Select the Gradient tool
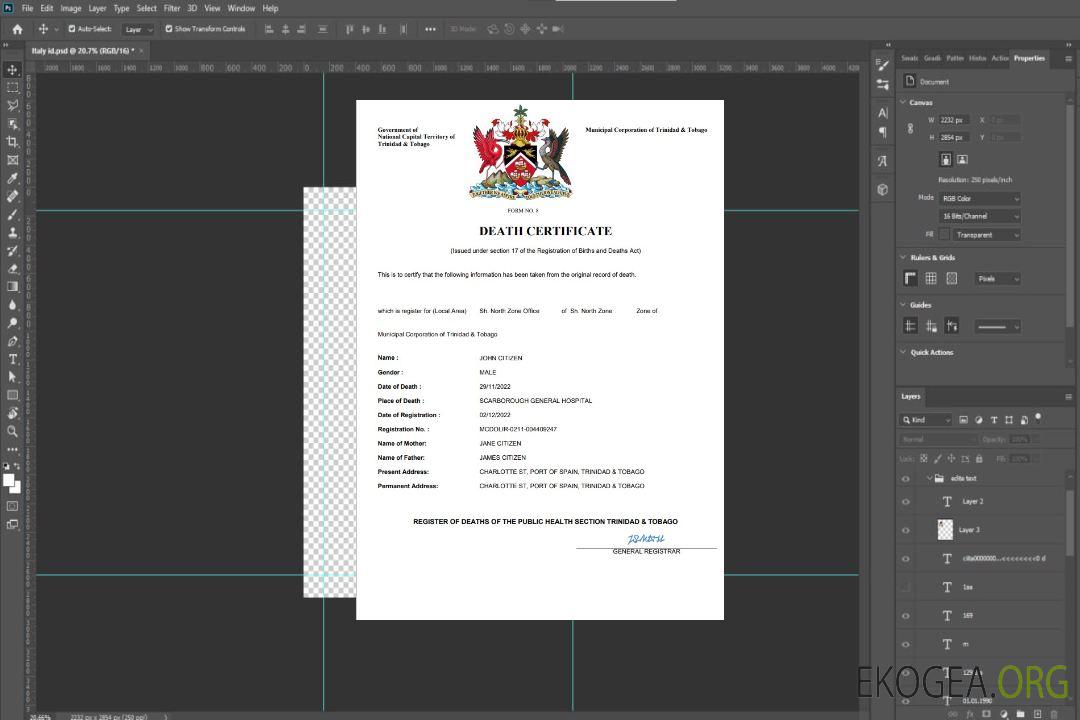The image size is (1080, 720). coord(12,287)
